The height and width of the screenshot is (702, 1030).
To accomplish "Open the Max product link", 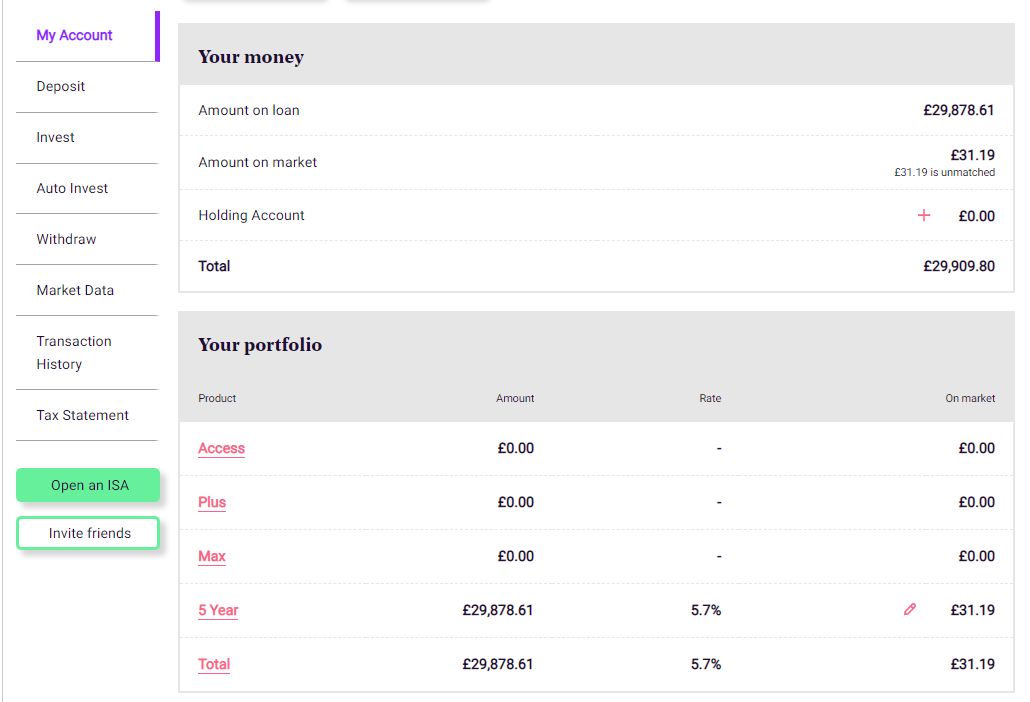I will [212, 556].
